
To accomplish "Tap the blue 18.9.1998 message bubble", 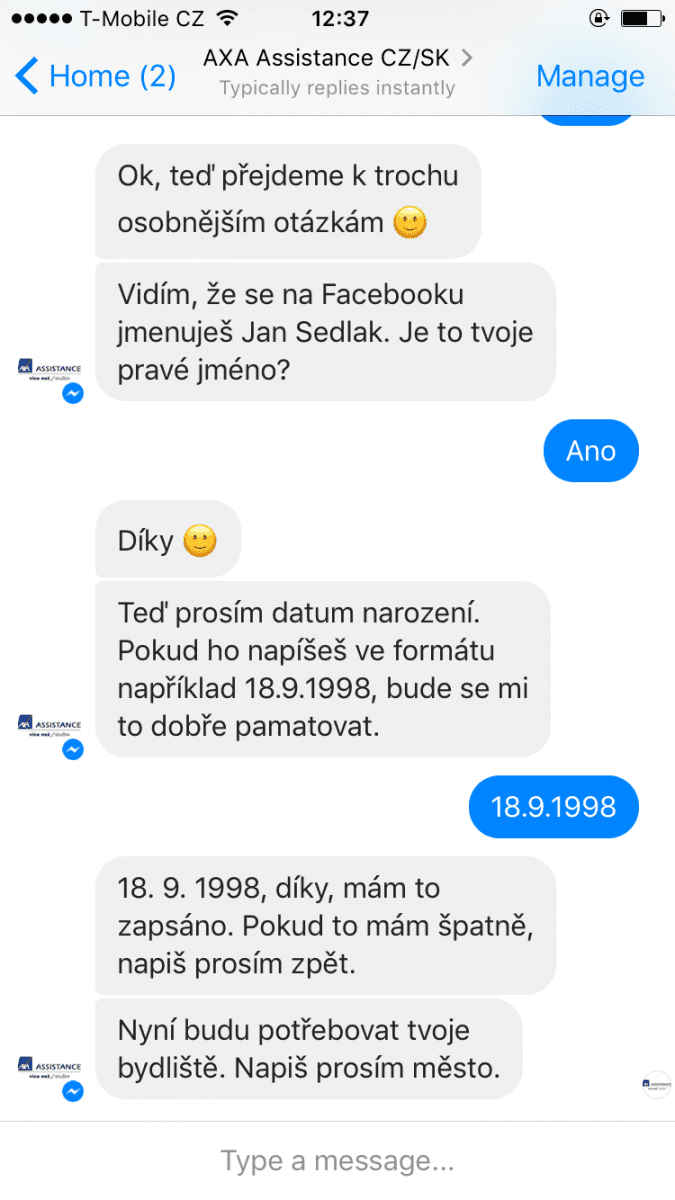I will coord(553,806).
